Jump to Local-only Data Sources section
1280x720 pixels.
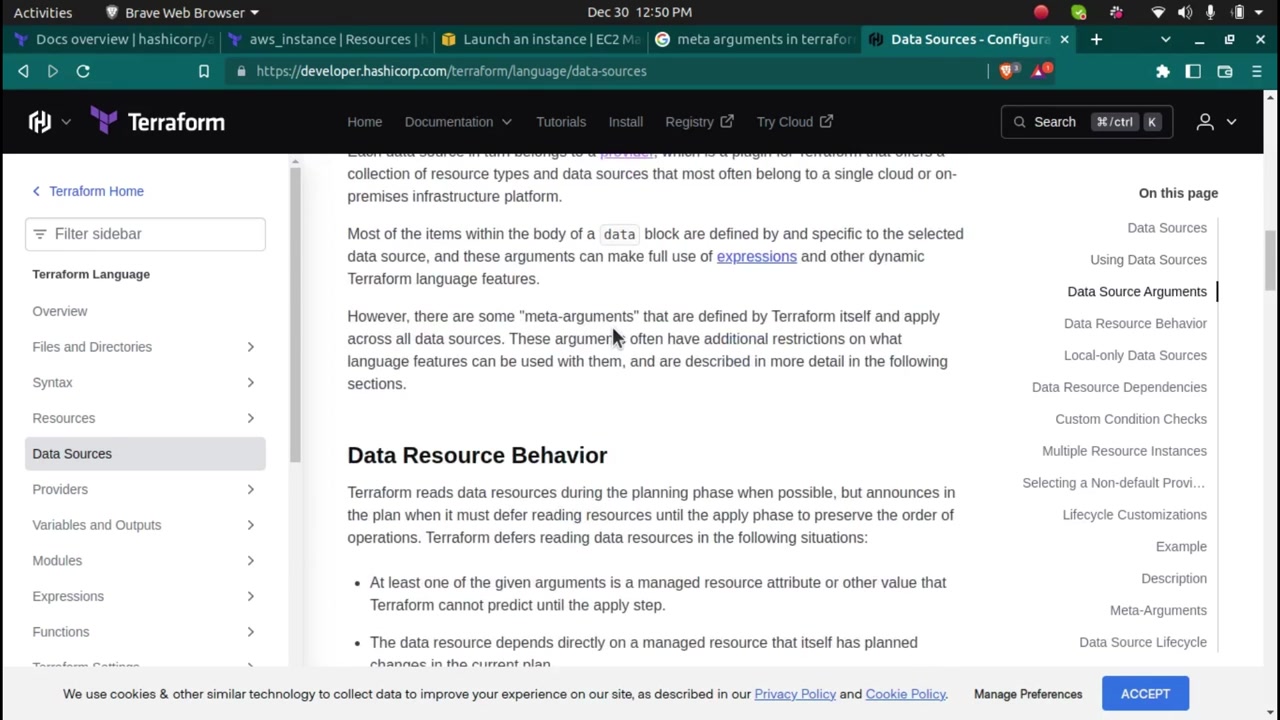click(1135, 355)
